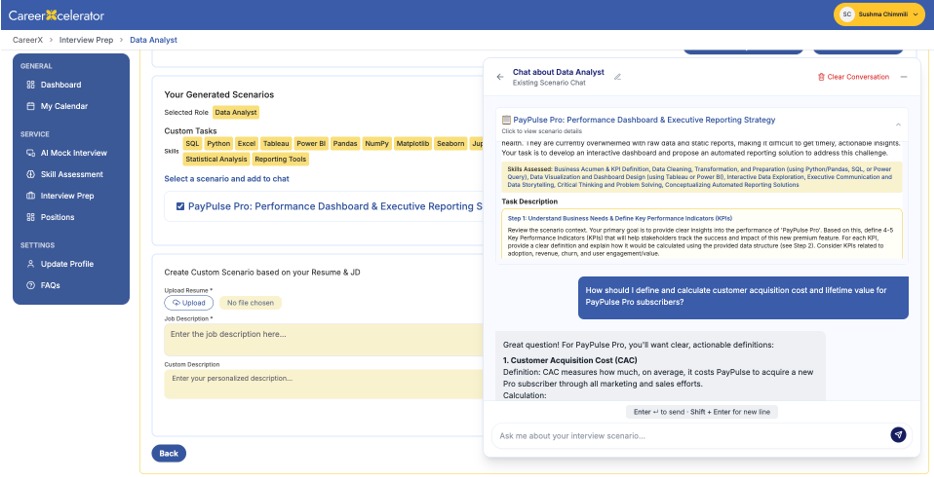Uncheck the PayPulse Pro scenario checkbox
The height and width of the screenshot is (477, 934).
point(180,207)
